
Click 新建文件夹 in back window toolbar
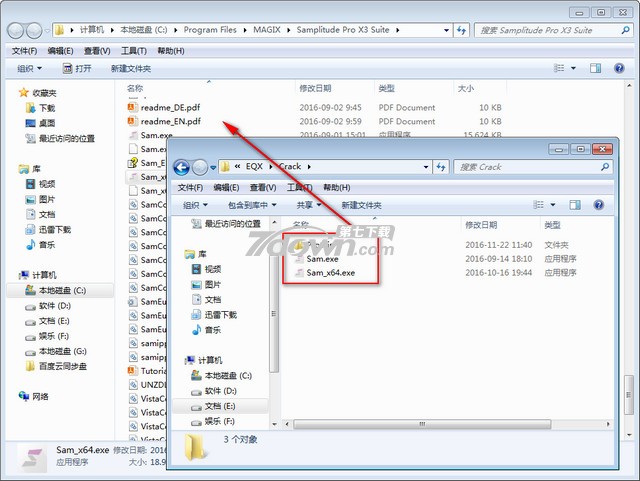pos(131,69)
